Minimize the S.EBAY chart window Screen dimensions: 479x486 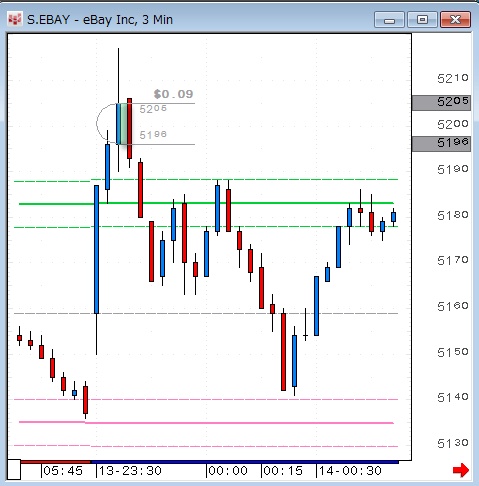click(389, 20)
